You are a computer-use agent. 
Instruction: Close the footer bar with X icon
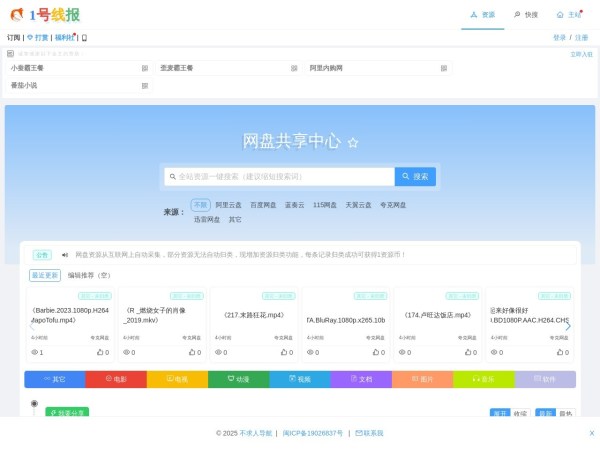[x=591, y=433]
